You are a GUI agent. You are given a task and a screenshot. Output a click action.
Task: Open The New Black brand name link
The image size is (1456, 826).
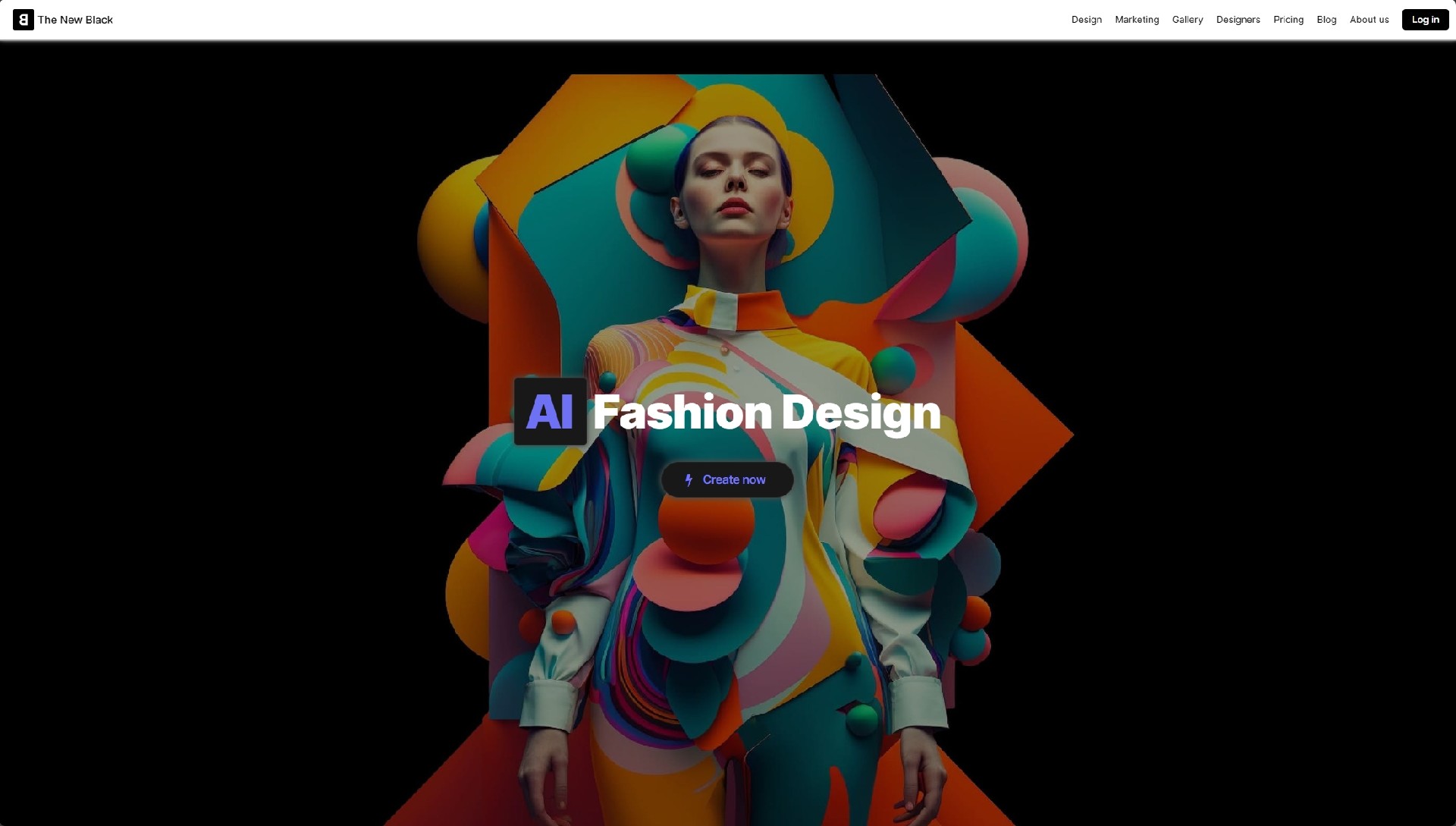[75, 20]
